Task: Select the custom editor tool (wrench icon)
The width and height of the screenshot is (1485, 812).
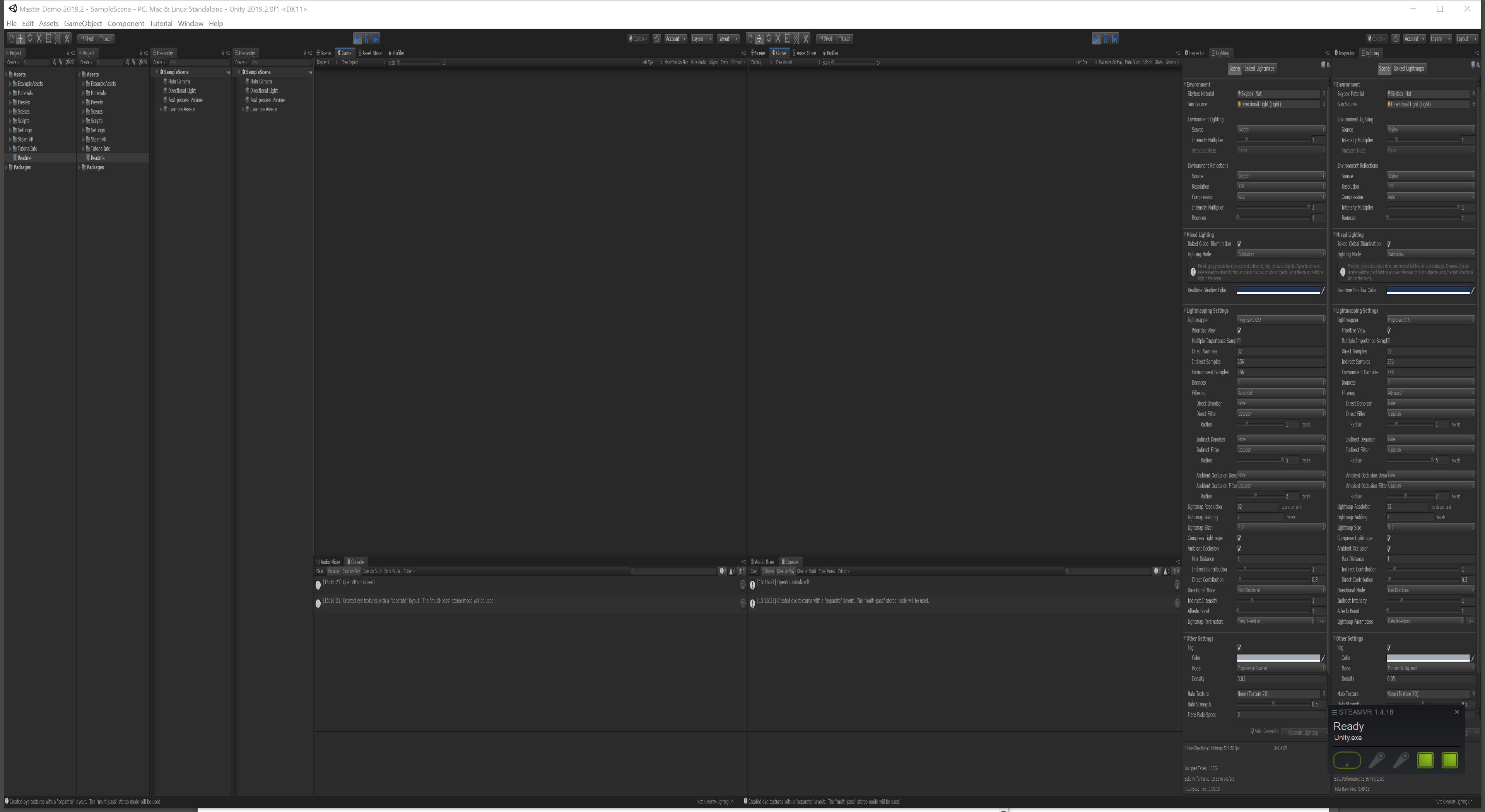Action: pos(67,38)
